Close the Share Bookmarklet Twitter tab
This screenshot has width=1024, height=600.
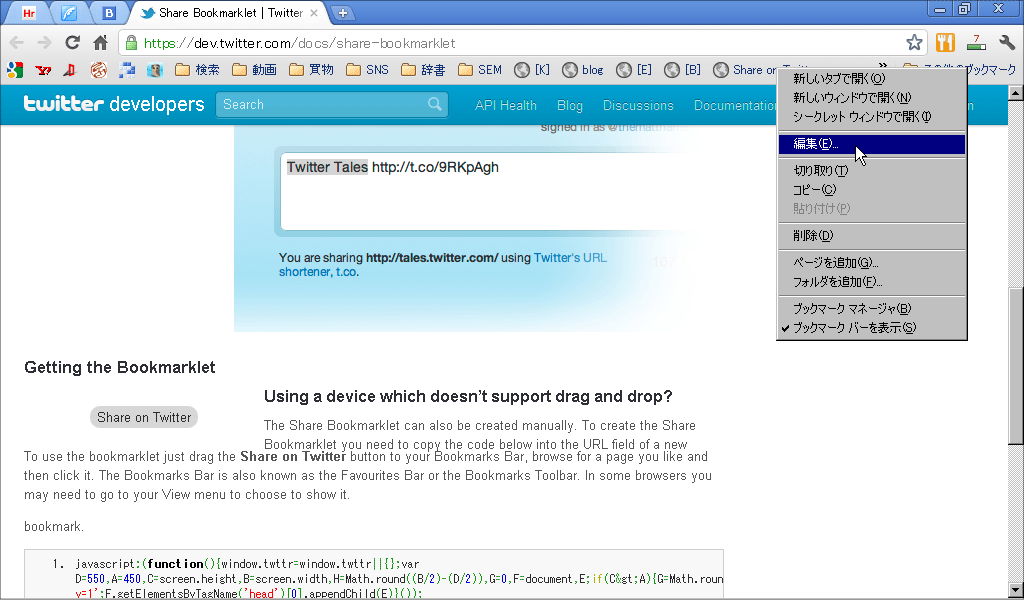coord(314,12)
